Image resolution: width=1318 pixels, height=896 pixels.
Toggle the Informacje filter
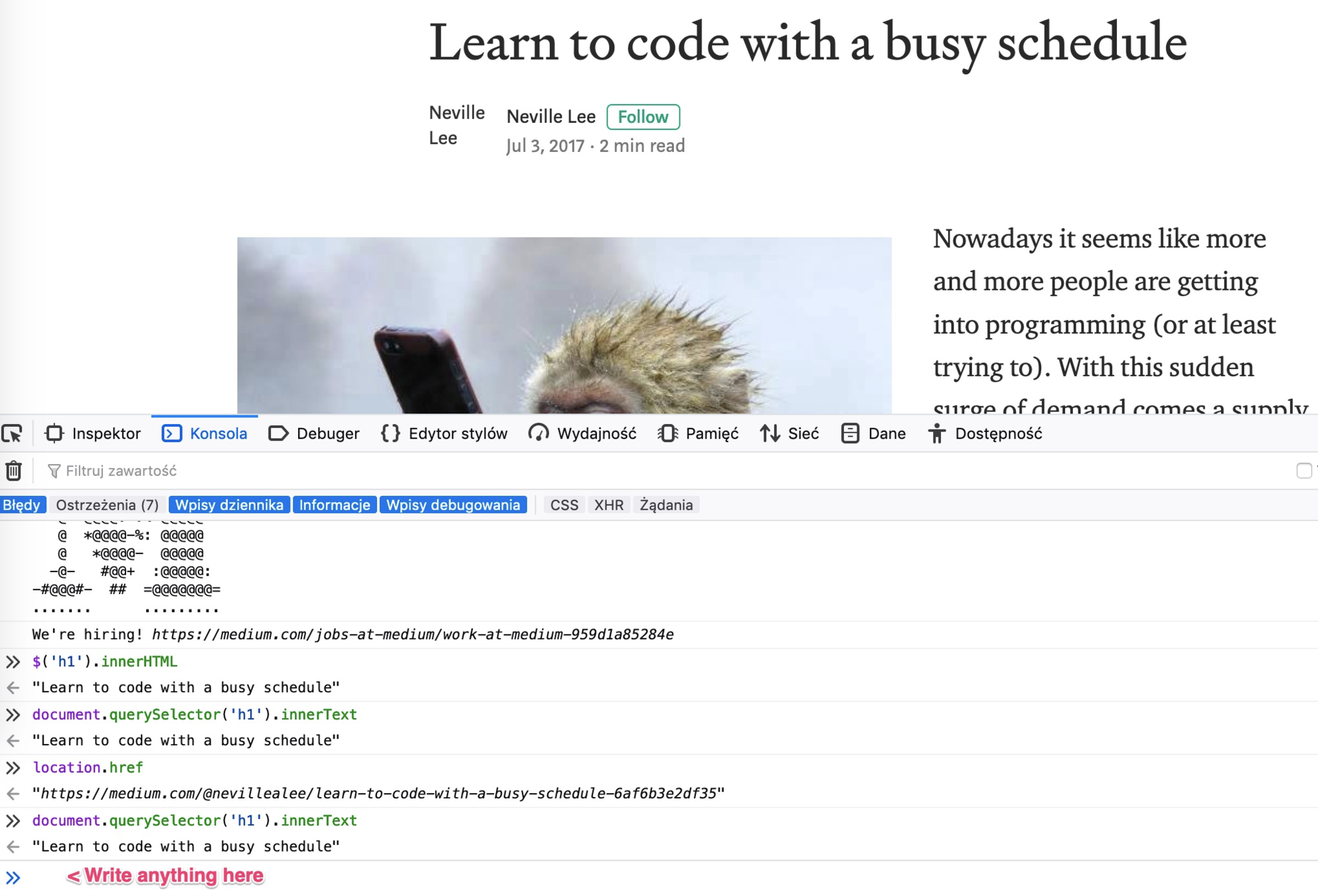tap(335, 505)
